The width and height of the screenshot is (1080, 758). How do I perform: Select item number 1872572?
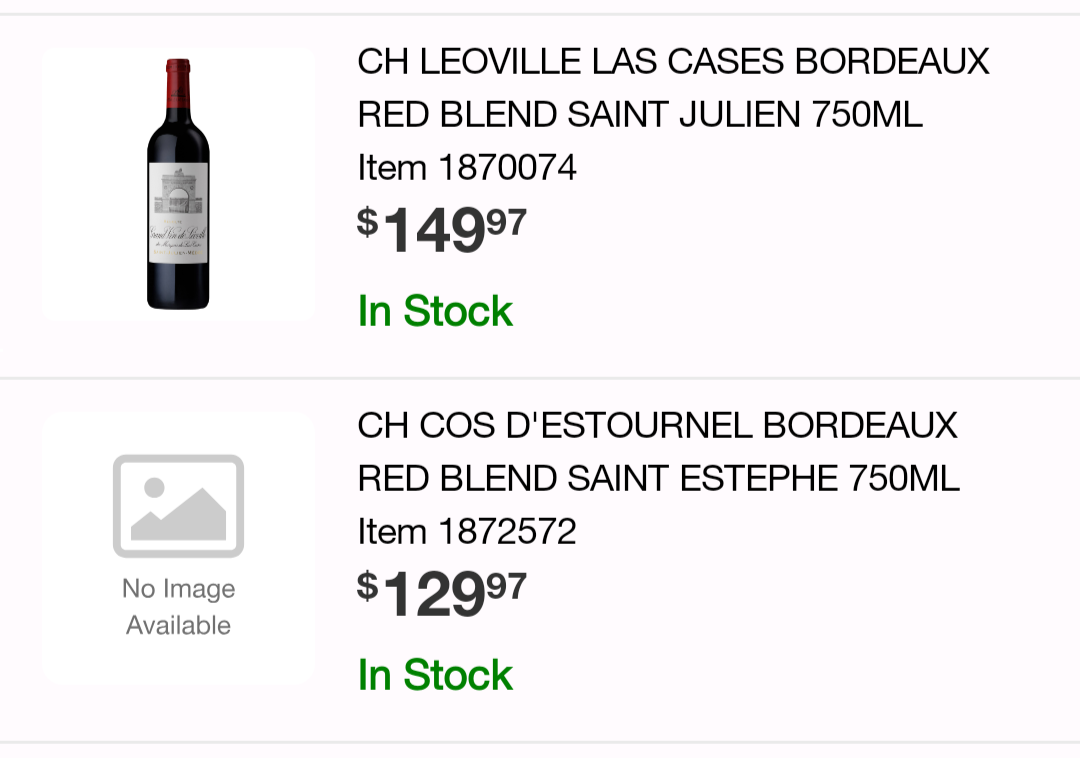508,532
